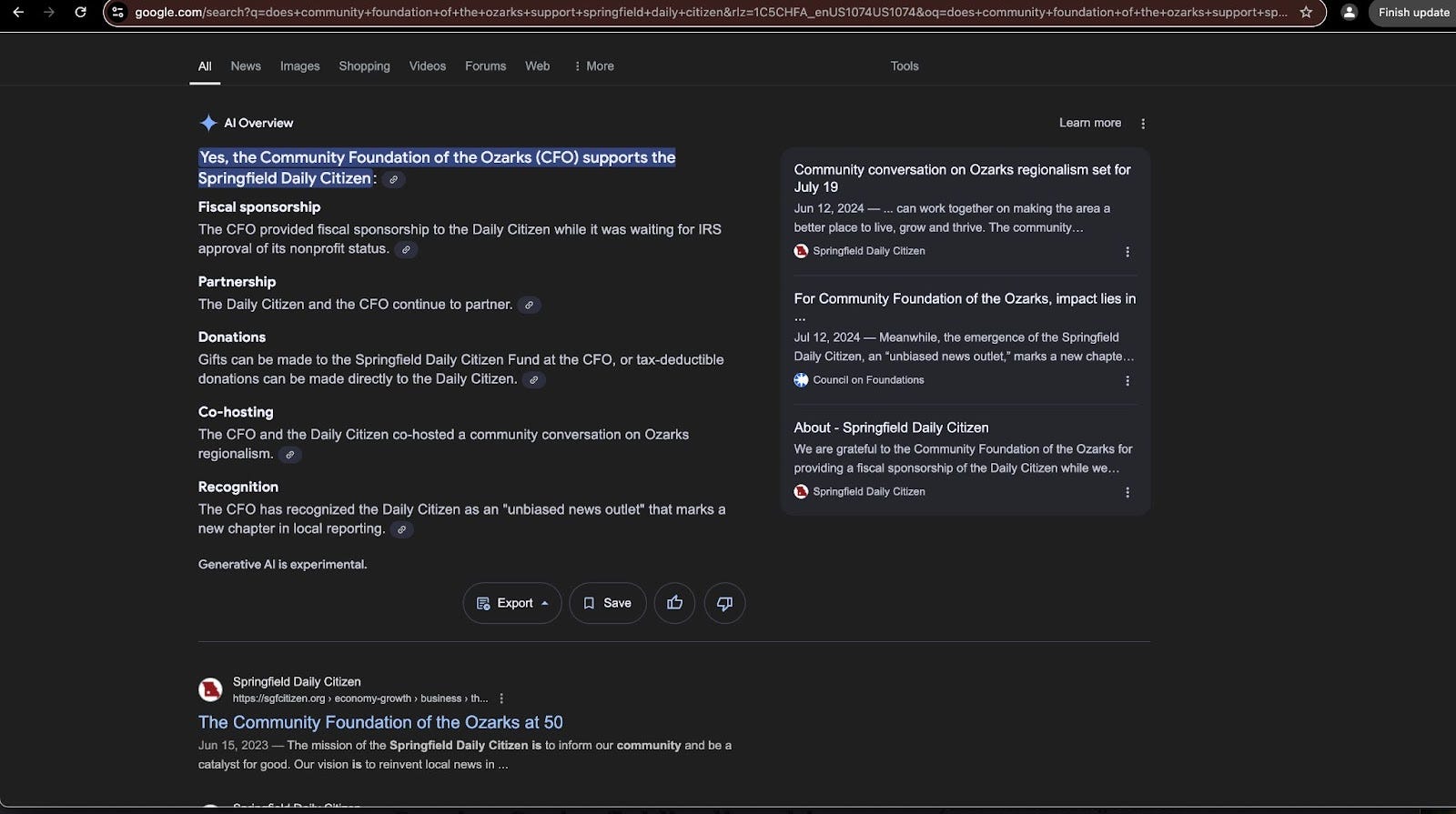1456x814 pixels.
Task: Go back with the browser back arrow
Action: 18,13
